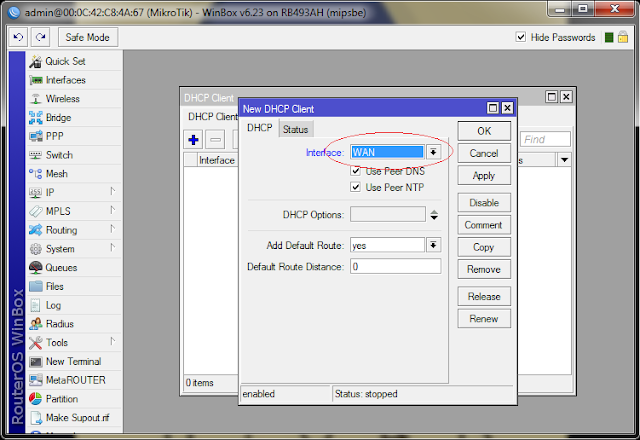Click the Undo arrow icon
This screenshot has height=440, width=640.
[x=18, y=37]
